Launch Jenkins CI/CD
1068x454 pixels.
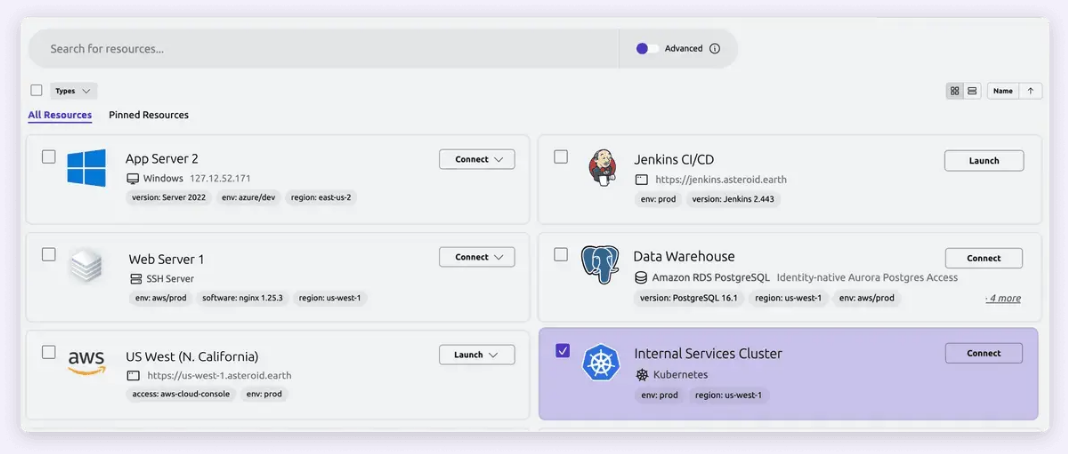(x=984, y=161)
